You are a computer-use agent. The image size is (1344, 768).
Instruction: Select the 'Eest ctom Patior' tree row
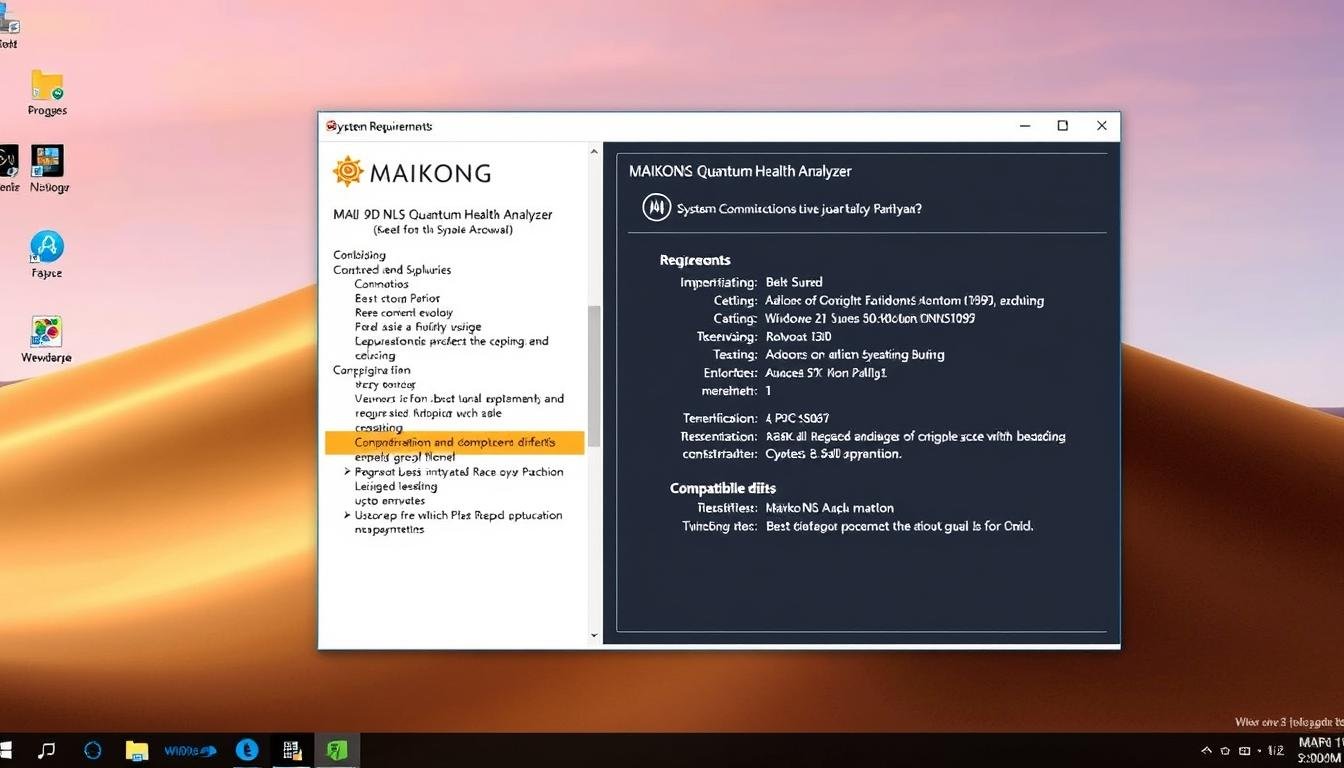397,298
